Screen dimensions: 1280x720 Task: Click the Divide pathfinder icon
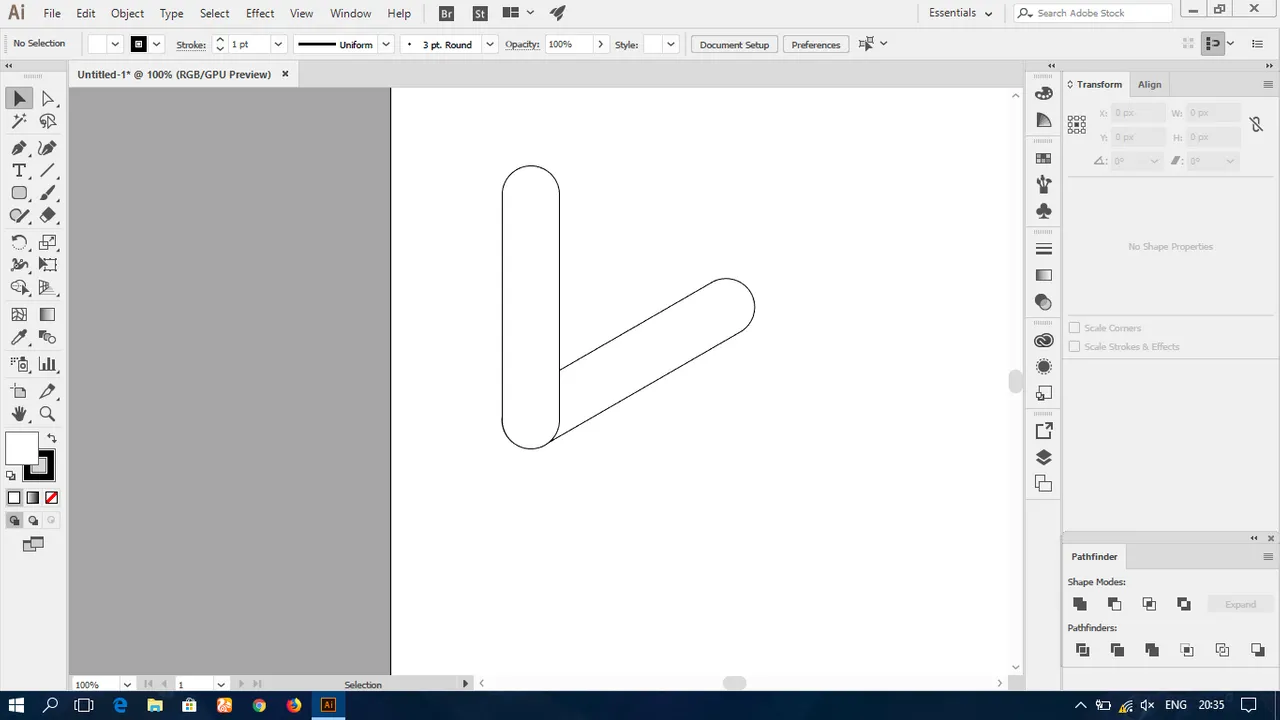1082,650
